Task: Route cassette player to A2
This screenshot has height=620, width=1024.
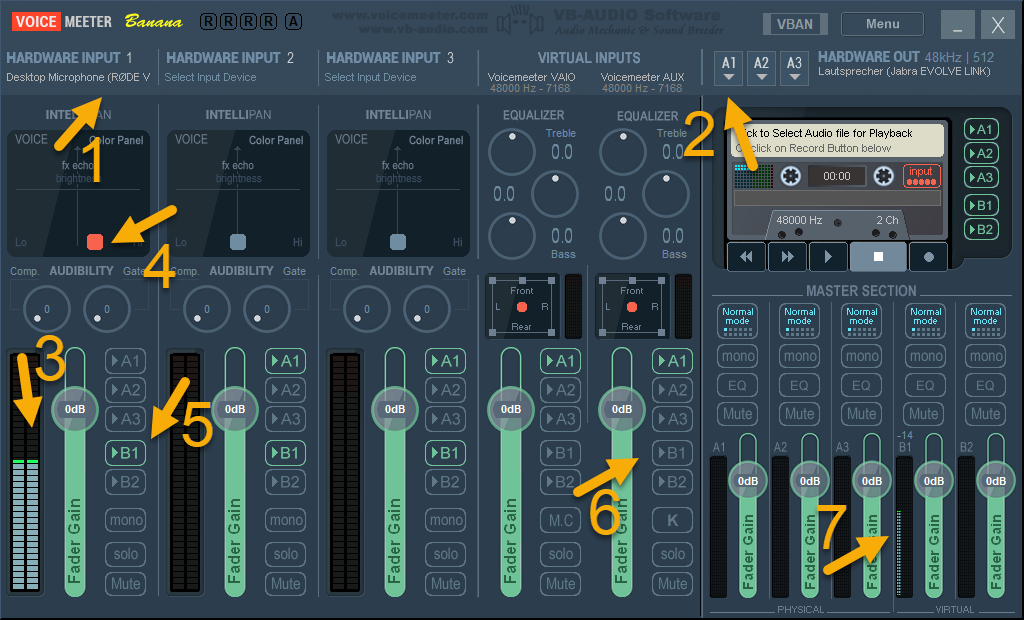Action: pyautogui.click(x=981, y=154)
